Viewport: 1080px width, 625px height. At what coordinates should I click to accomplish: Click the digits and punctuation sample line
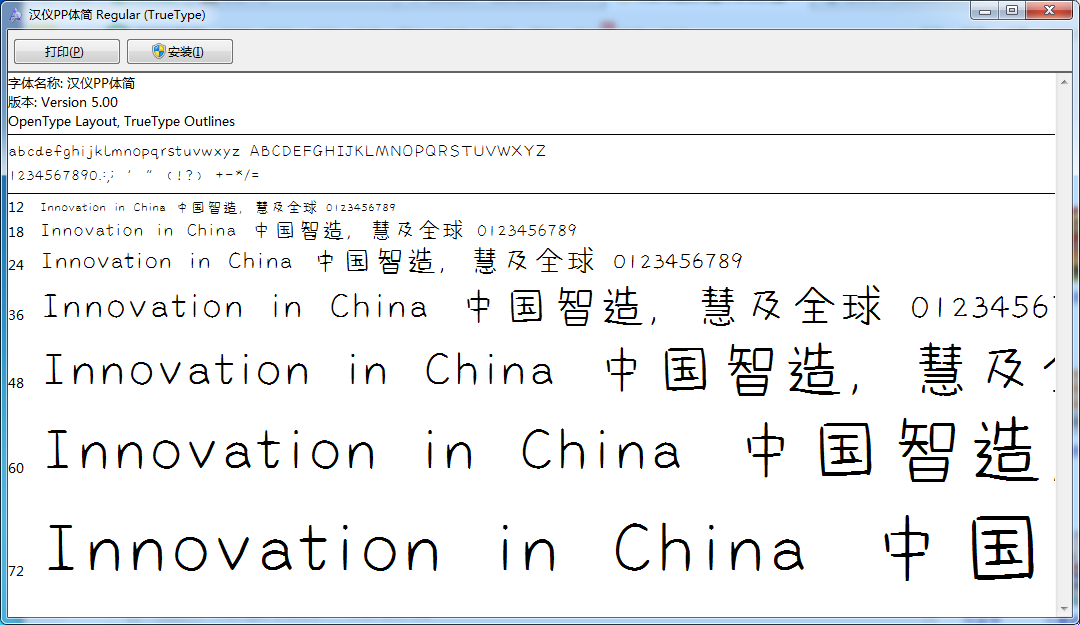coord(134,175)
